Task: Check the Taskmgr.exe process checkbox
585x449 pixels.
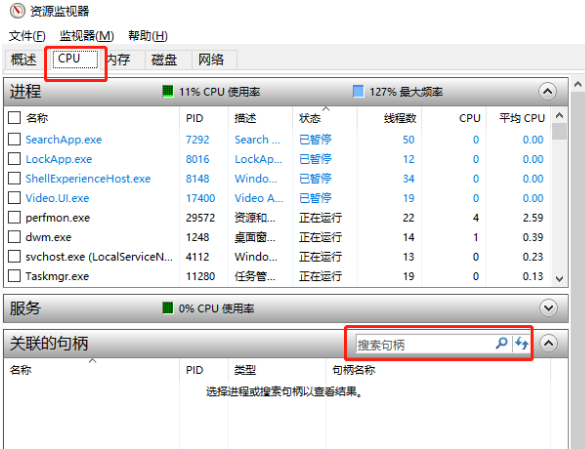Action: coord(14,276)
